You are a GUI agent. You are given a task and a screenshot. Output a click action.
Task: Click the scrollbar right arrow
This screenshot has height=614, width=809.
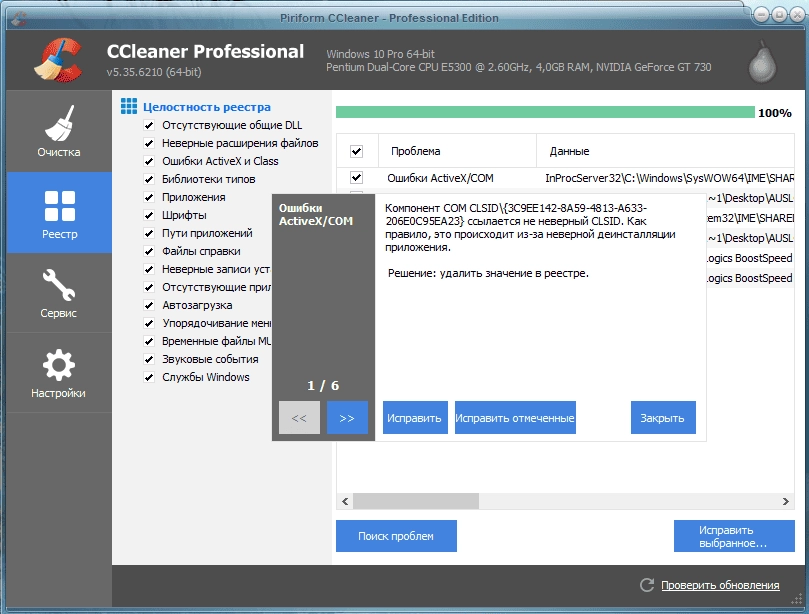pyautogui.click(x=786, y=501)
